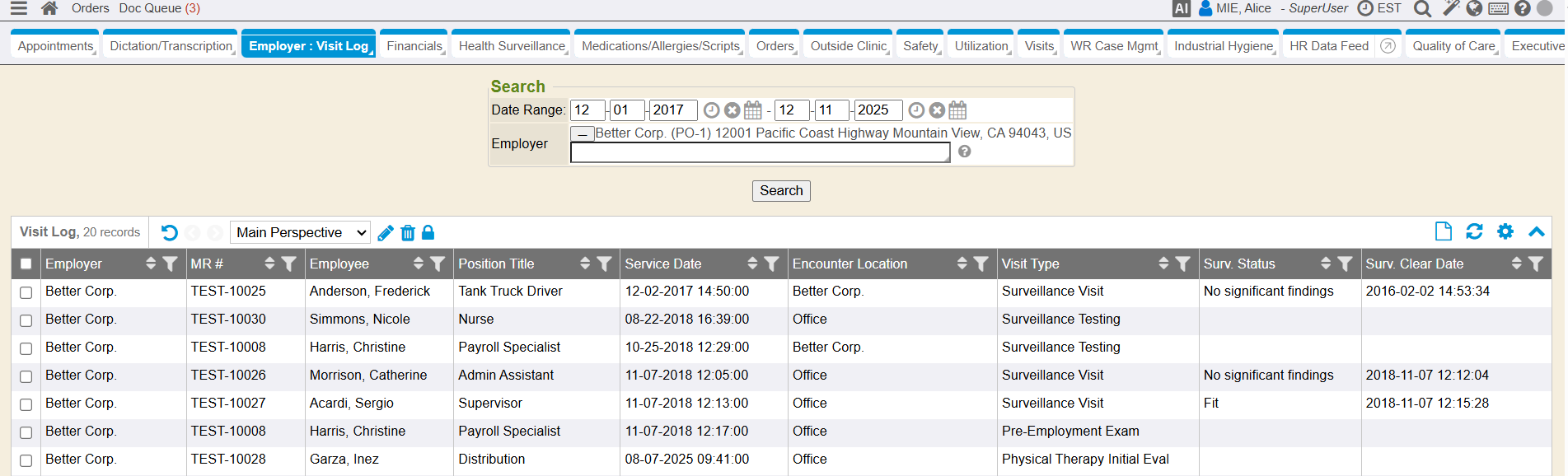Sort by Service Date column arrows

pos(751,264)
